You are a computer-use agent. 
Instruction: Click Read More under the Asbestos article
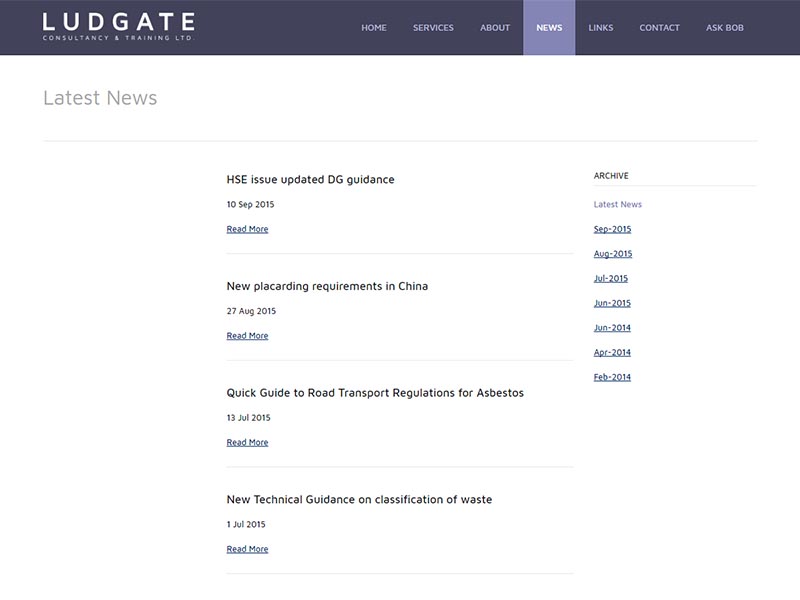(x=247, y=442)
